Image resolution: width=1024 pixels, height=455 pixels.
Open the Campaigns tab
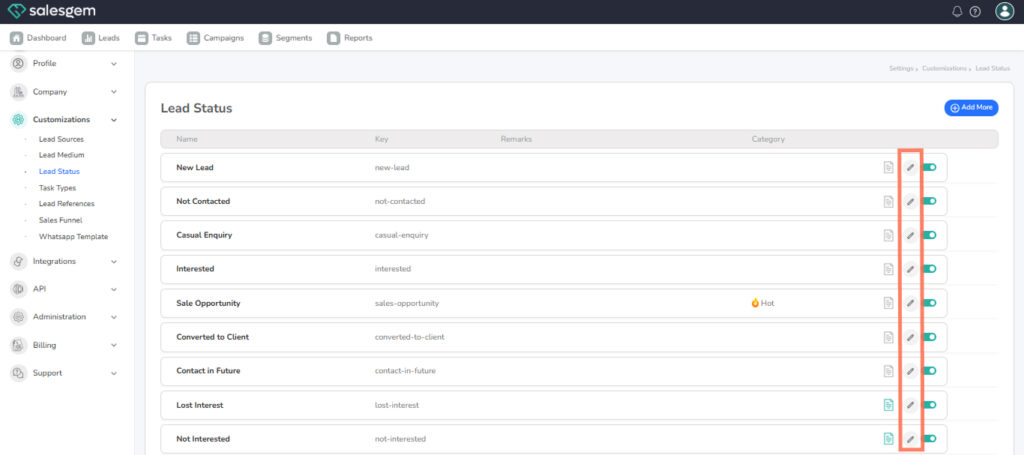215,38
